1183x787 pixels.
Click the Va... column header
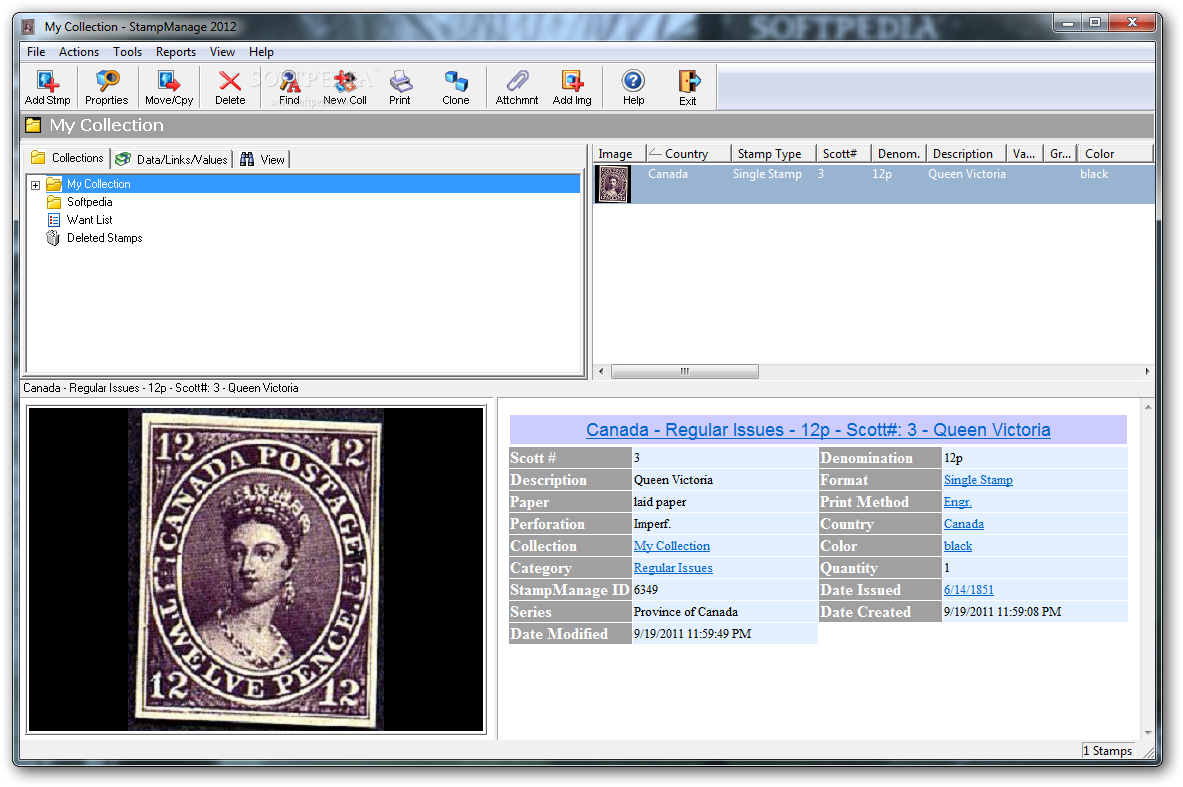[1025, 153]
